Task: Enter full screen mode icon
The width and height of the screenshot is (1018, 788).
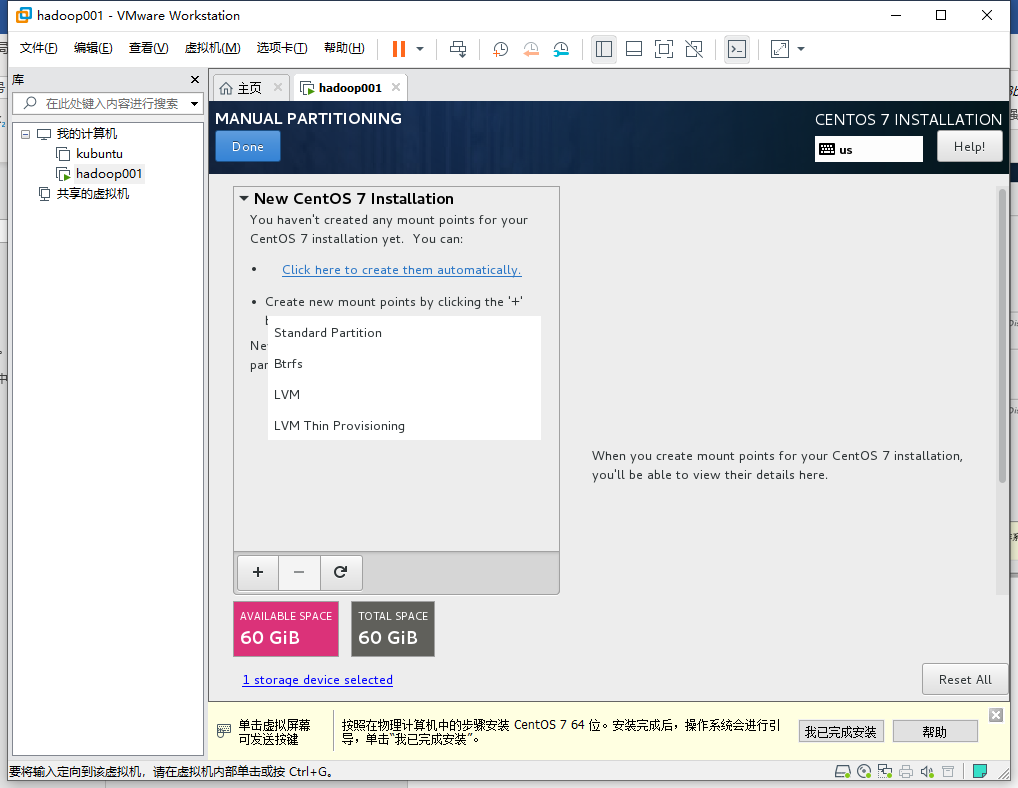Action: (x=664, y=49)
